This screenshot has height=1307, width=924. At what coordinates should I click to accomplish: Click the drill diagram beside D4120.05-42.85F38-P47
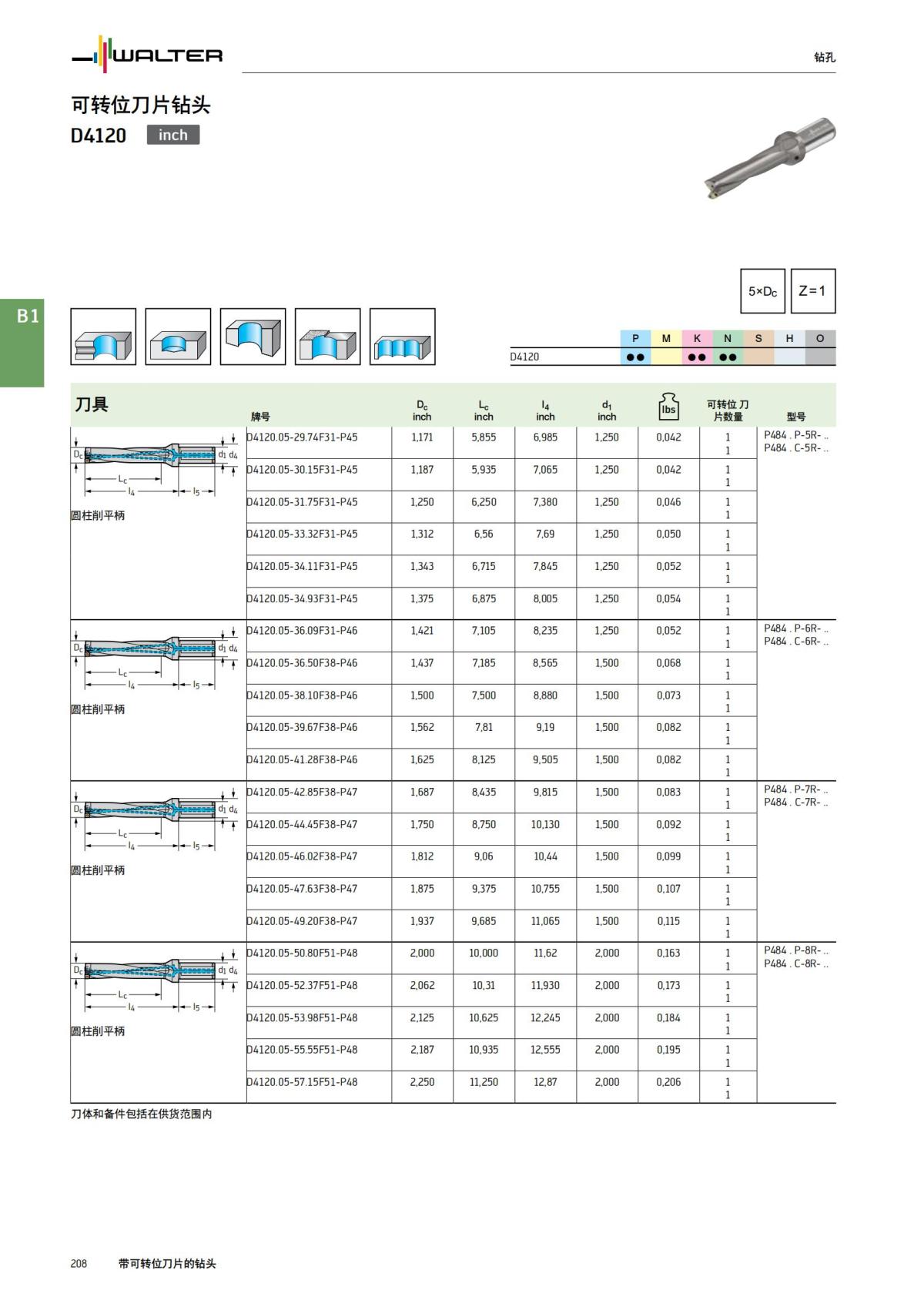(155, 819)
